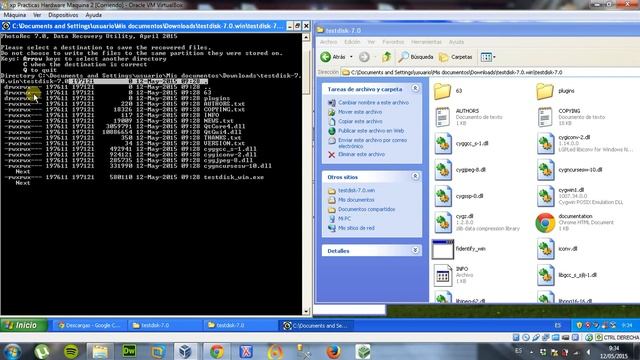This screenshot has height=360, width=640.
Task: Select the documentation Chrome HTML document
Action: click(545, 222)
